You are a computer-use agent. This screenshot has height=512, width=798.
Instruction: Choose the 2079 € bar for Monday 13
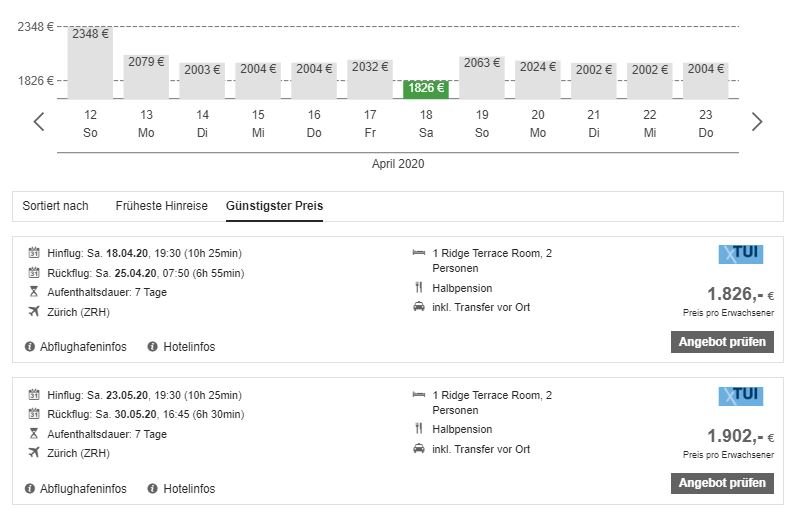146,76
